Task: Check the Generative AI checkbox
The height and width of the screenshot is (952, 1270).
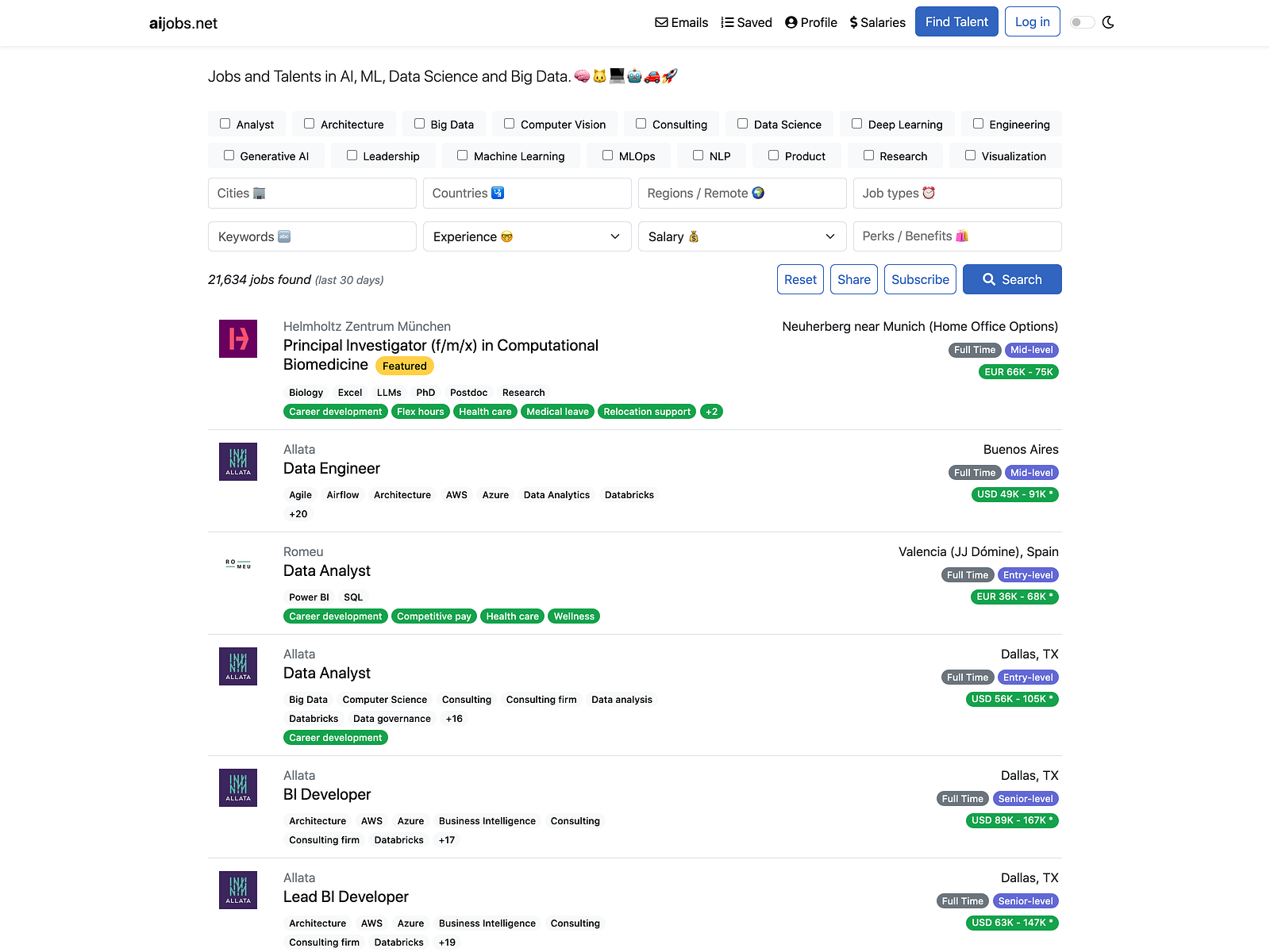Action: (229, 155)
